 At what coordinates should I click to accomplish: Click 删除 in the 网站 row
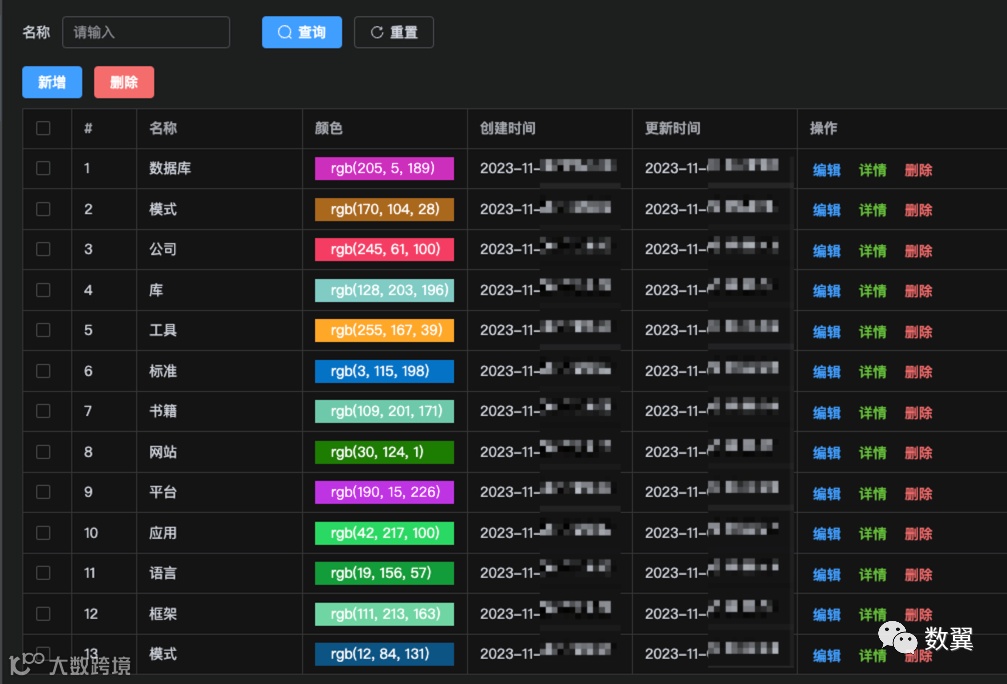[x=918, y=453]
